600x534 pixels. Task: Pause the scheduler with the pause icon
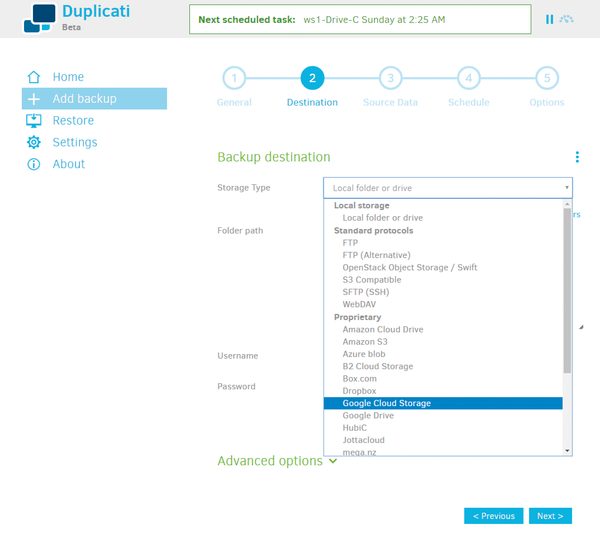point(549,19)
